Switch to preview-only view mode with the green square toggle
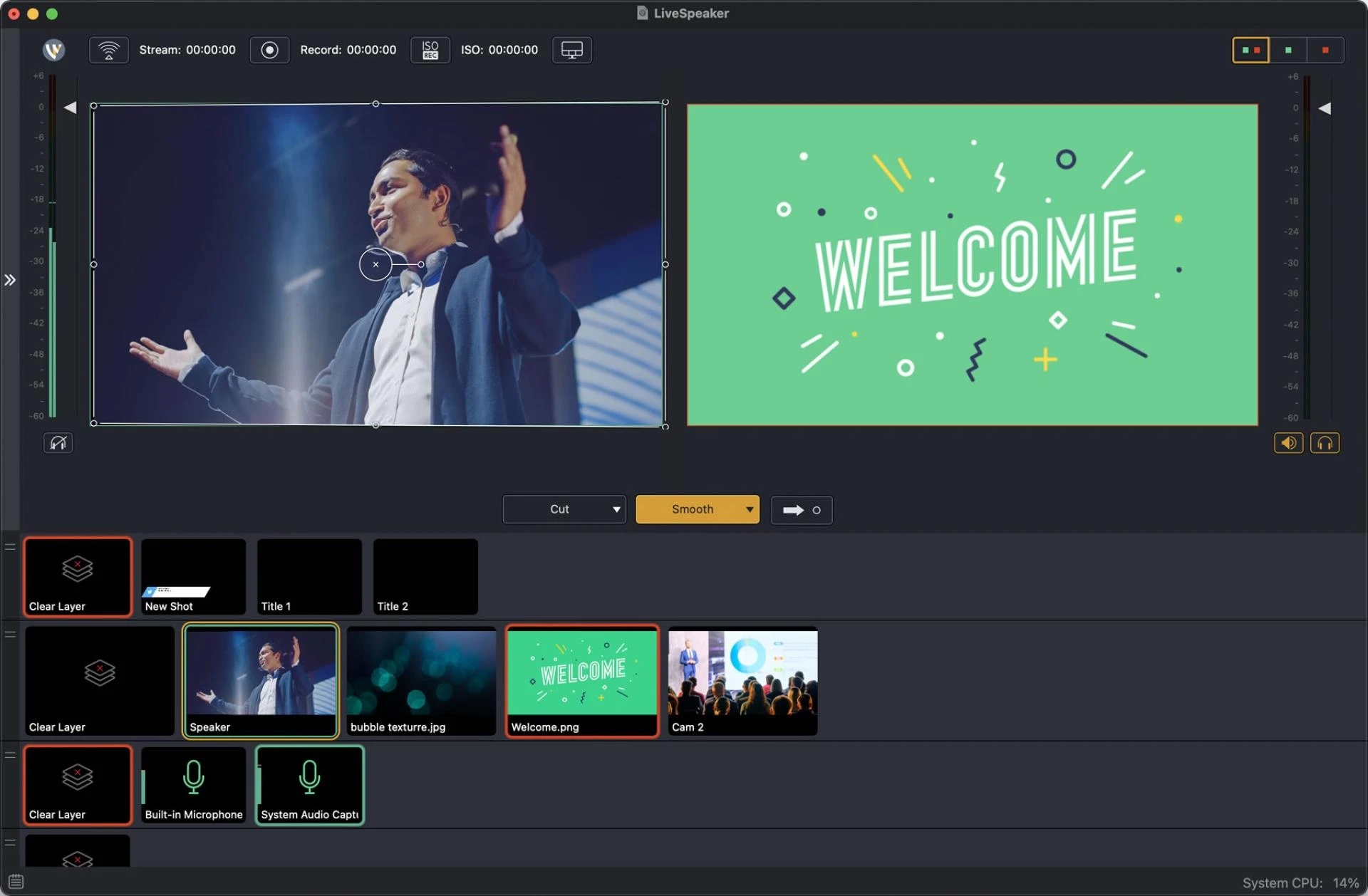This screenshot has width=1368, height=896. pyautogui.click(x=1287, y=50)
